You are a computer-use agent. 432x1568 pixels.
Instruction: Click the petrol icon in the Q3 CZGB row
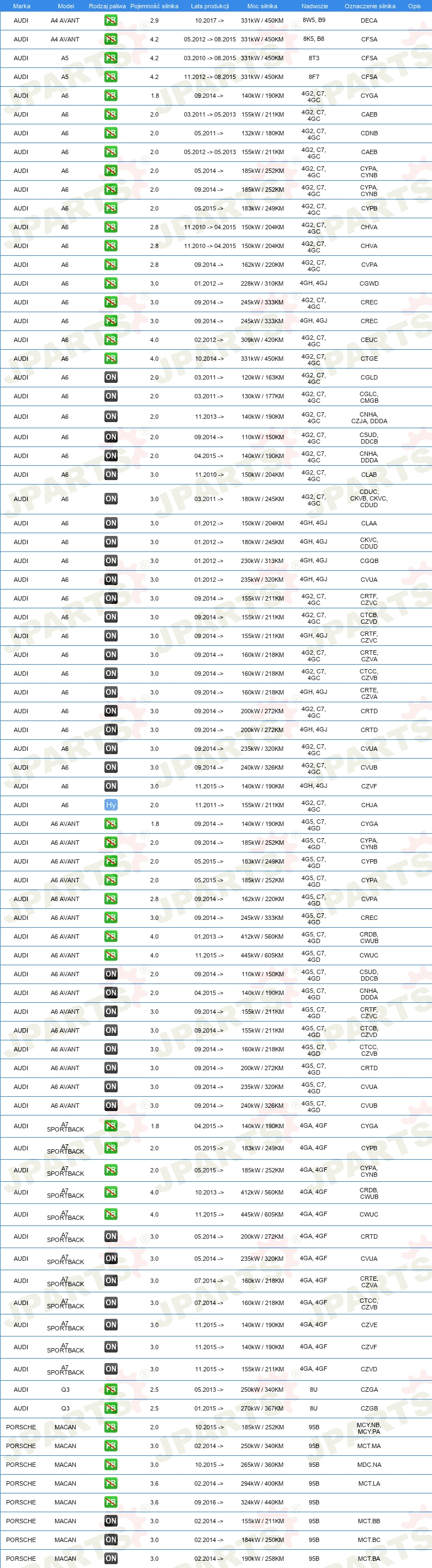point(110,1408)
